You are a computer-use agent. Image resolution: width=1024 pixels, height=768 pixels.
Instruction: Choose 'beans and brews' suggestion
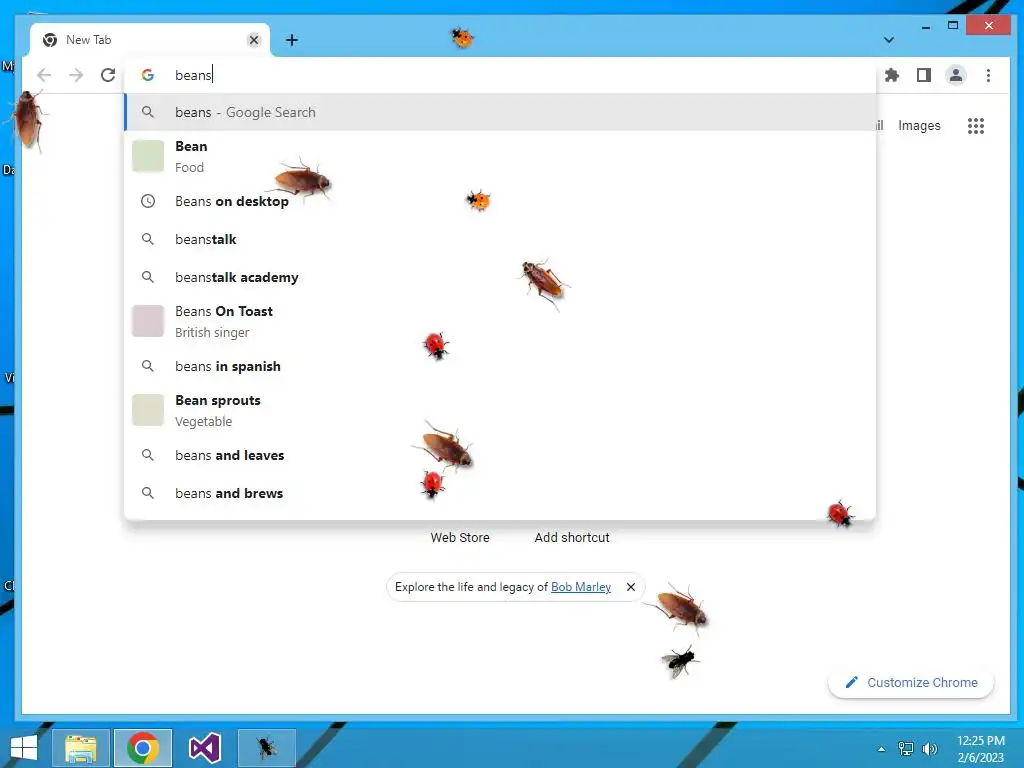pyautogui.click(x=500, y=493)
